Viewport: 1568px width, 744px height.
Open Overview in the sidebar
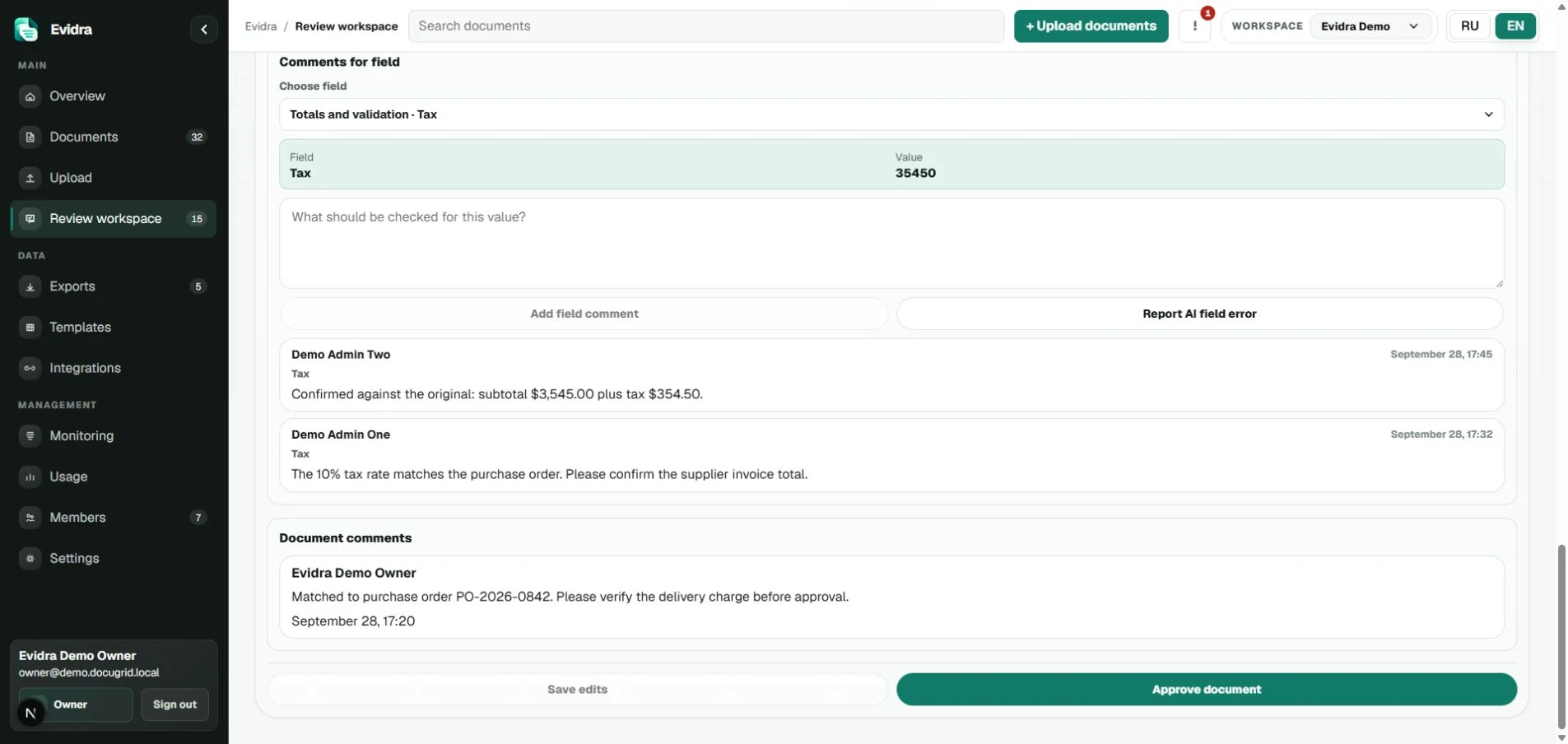click(x=114, y=96)
